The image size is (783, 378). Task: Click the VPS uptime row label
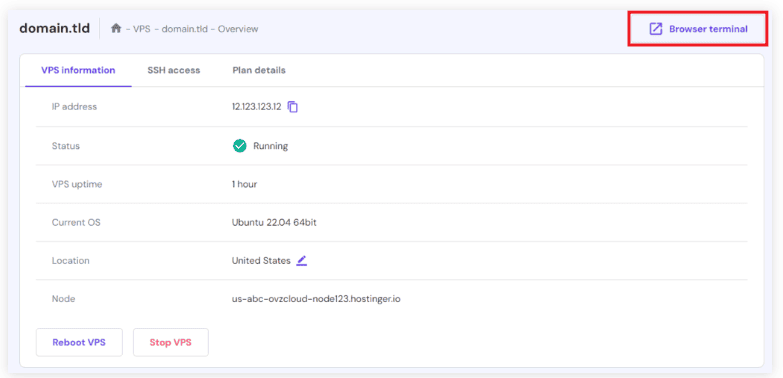[x=77, y=184]
